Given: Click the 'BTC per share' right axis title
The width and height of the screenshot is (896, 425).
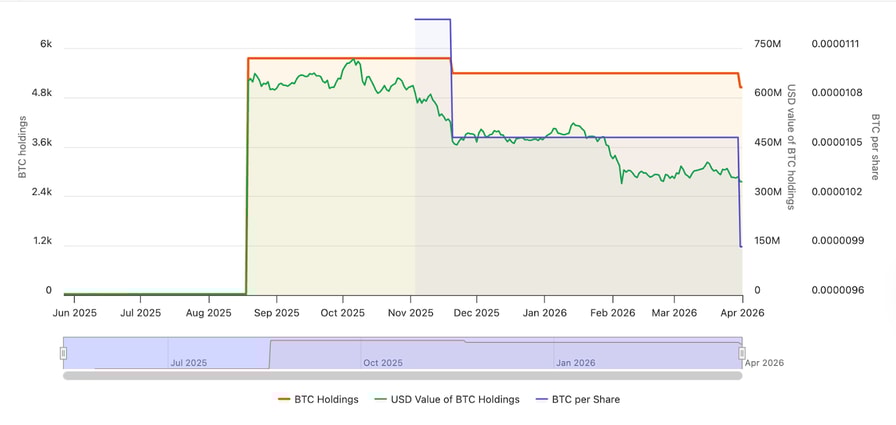Looking at the screenshot, I should (876, 147).
